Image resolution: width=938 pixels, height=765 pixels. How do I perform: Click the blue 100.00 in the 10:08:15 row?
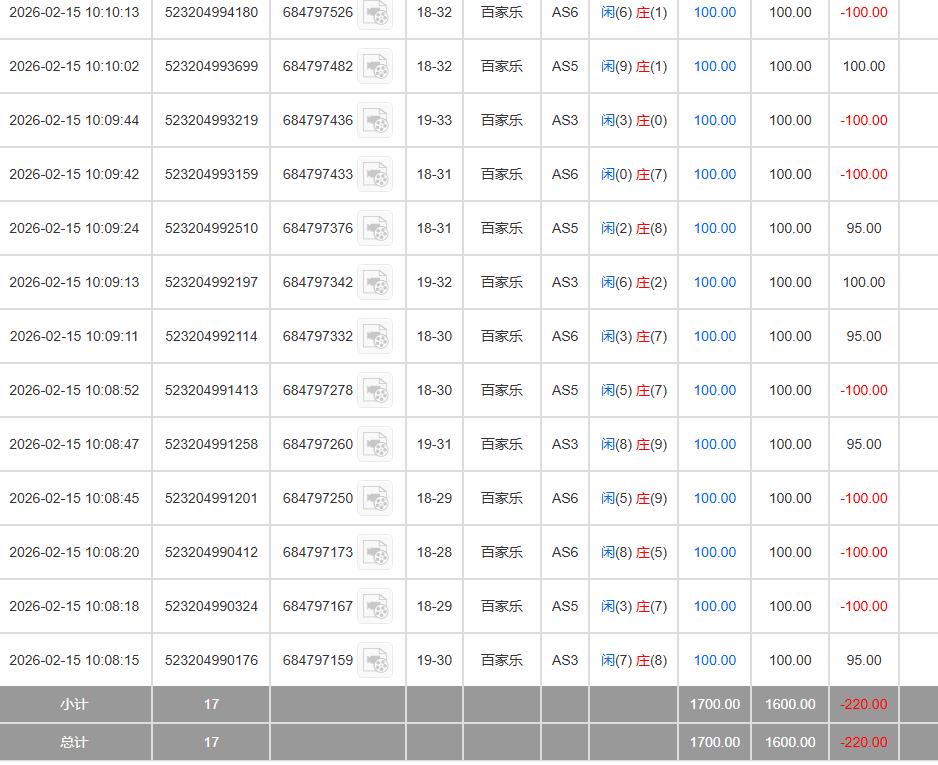(714, 660)
